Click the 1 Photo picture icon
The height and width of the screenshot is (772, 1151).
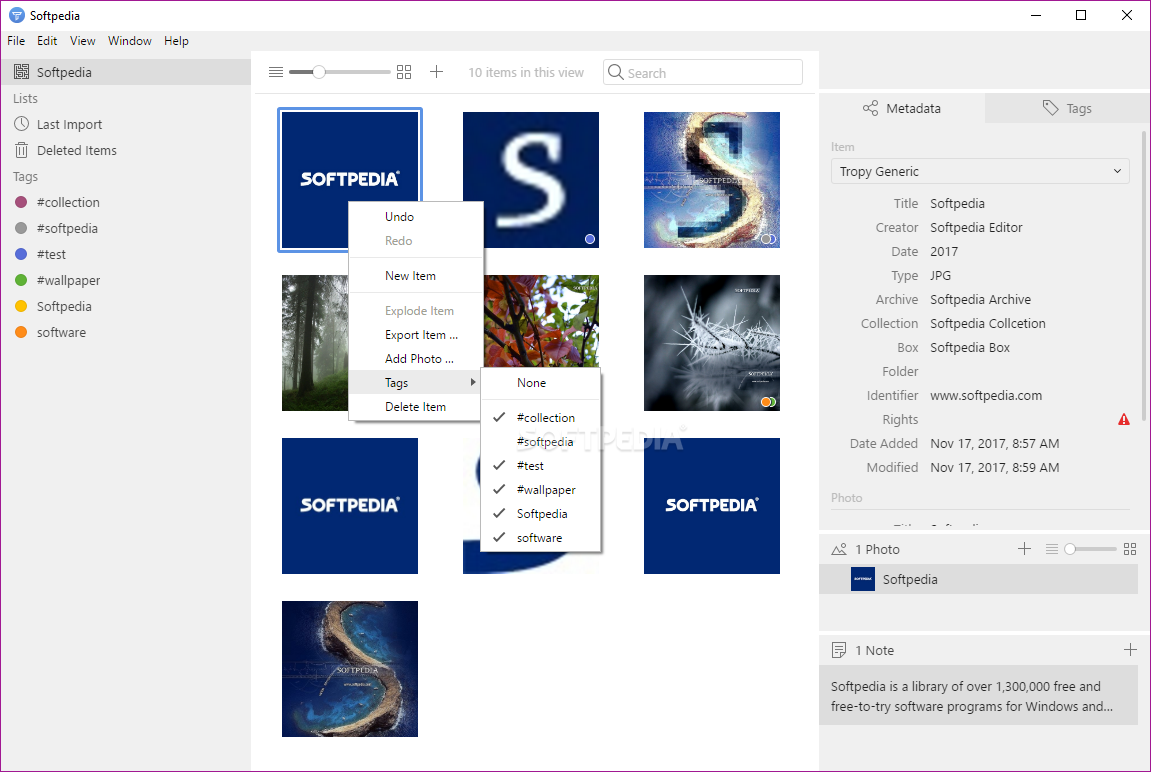[839, 549]
